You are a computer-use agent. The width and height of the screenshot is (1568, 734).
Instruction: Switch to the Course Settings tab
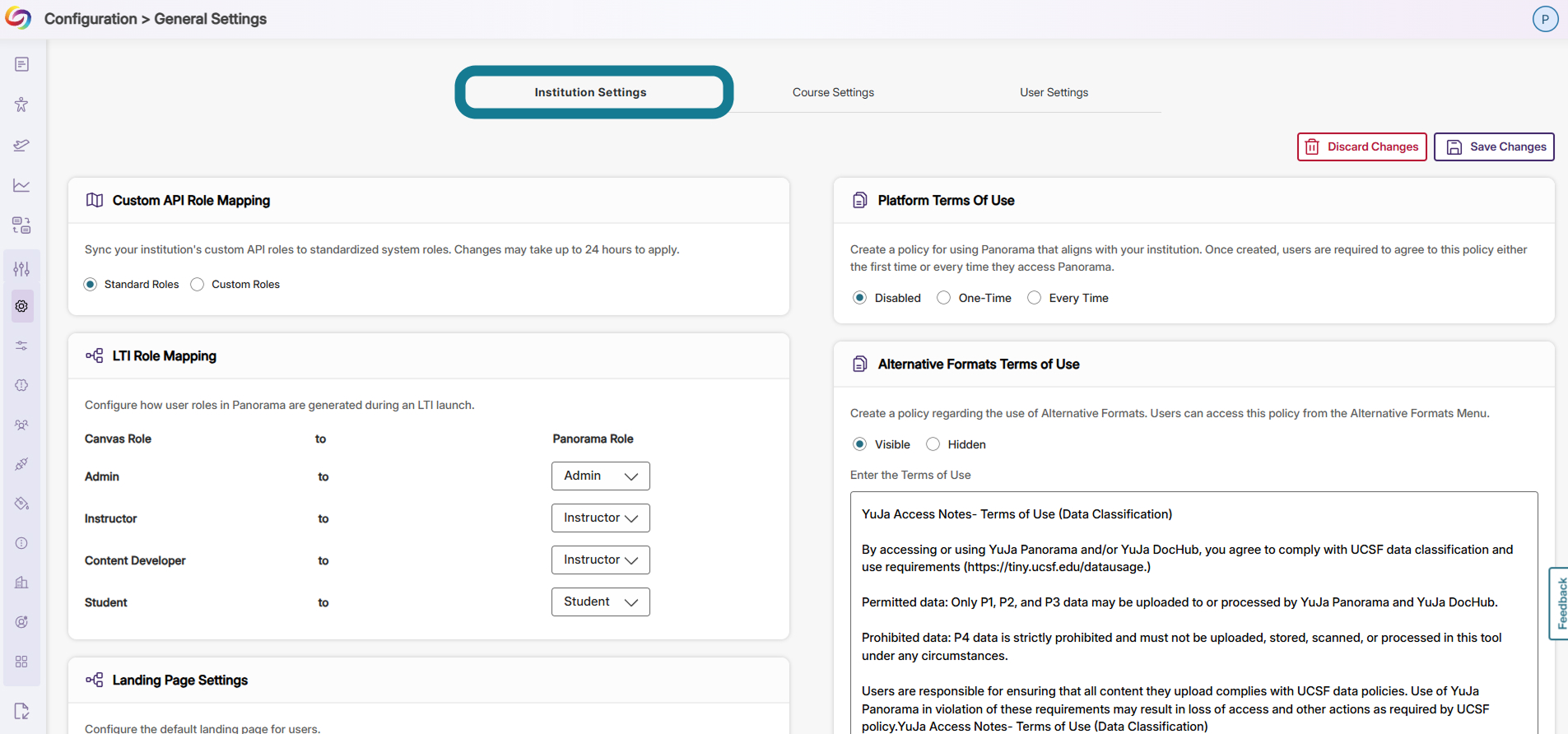tap(833, 92)
